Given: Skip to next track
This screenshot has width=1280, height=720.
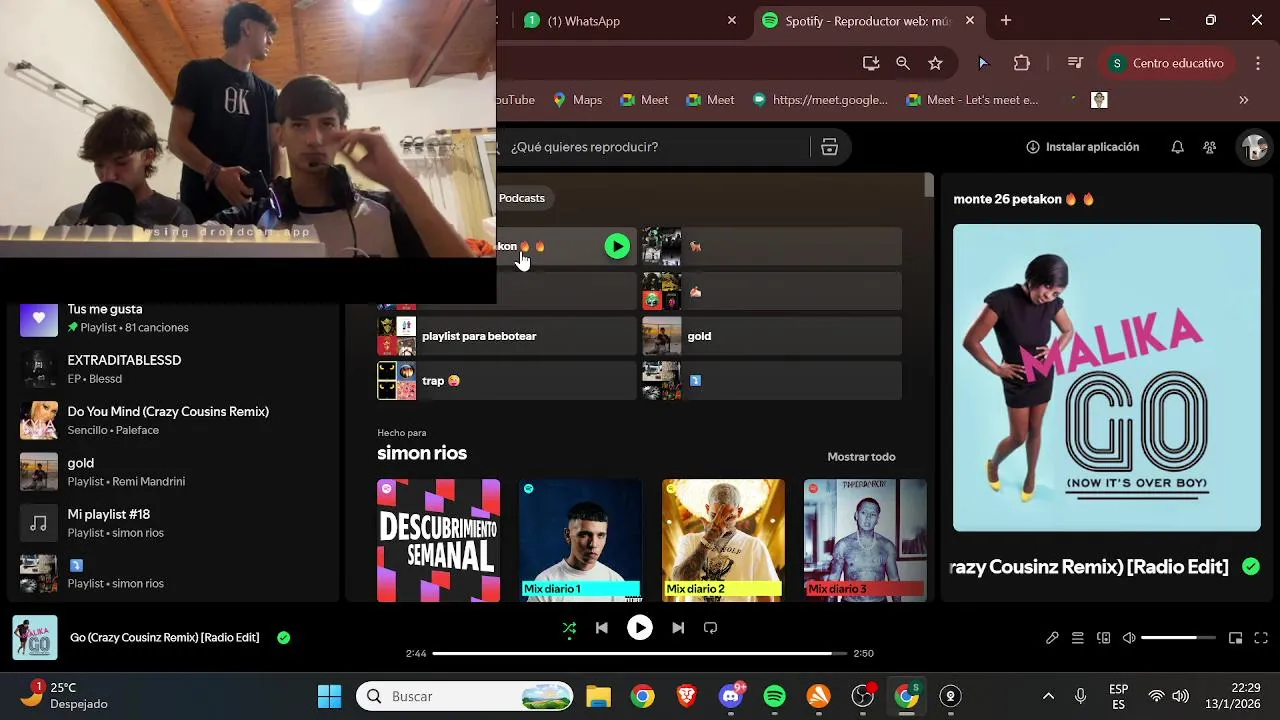Looking at the screenshot, I should pyautogui.click(x=678, y=628).
